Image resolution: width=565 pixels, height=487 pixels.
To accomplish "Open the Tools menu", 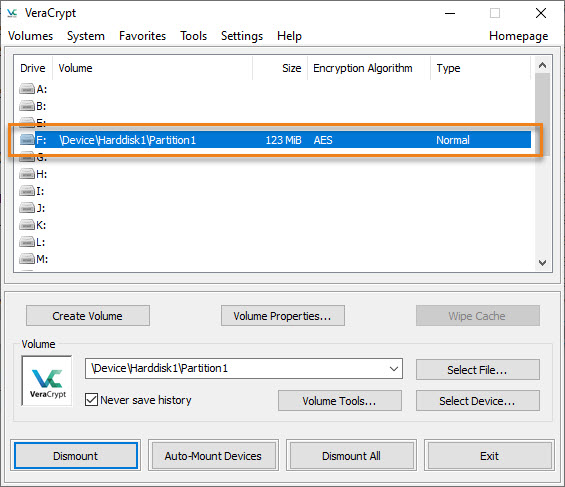I will pos(193,36).
